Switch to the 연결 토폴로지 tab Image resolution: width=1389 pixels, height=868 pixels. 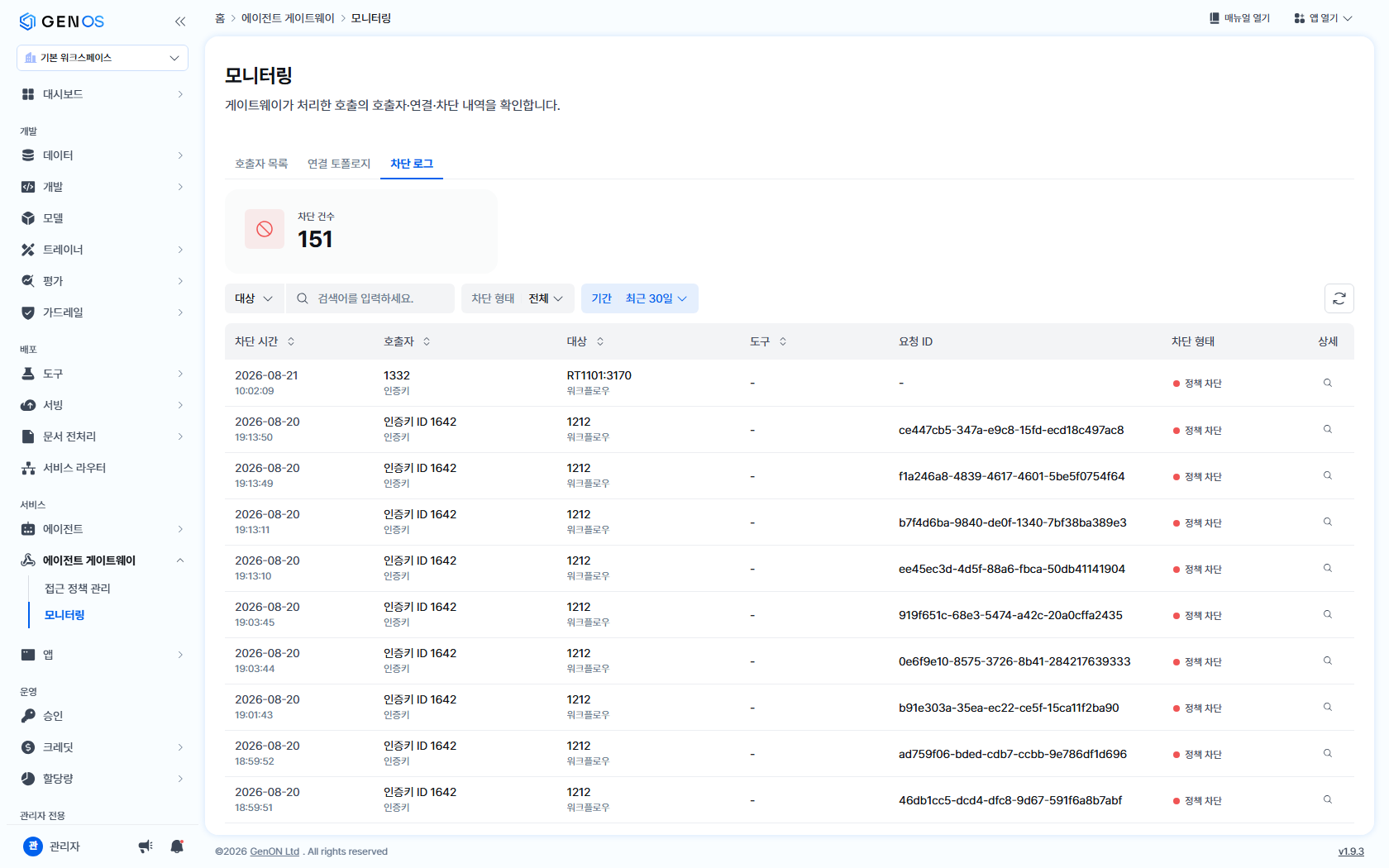(339, 164)
